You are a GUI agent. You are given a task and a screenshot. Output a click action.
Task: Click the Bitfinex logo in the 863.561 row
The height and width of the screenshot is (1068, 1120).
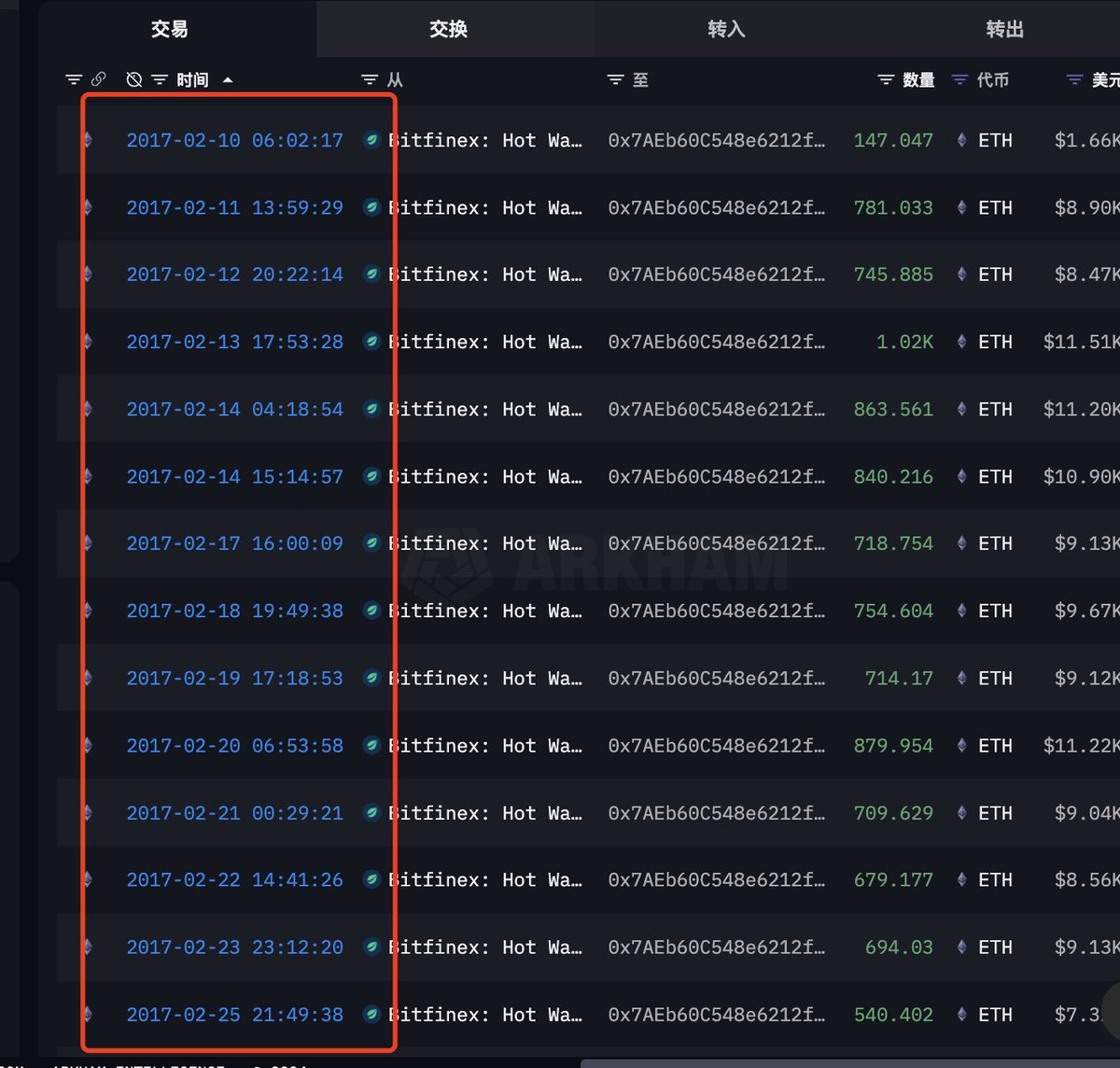coord(371,409)
